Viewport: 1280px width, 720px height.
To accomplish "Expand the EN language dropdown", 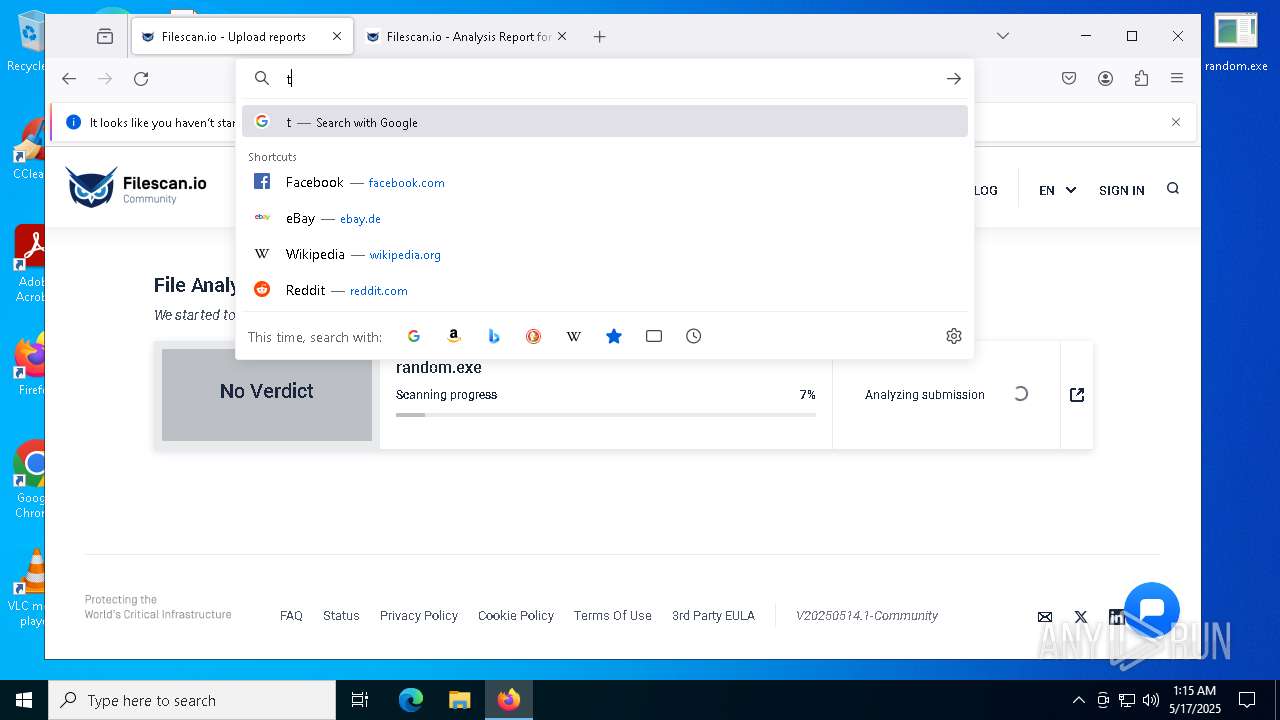I will (x=1057, y=190).
